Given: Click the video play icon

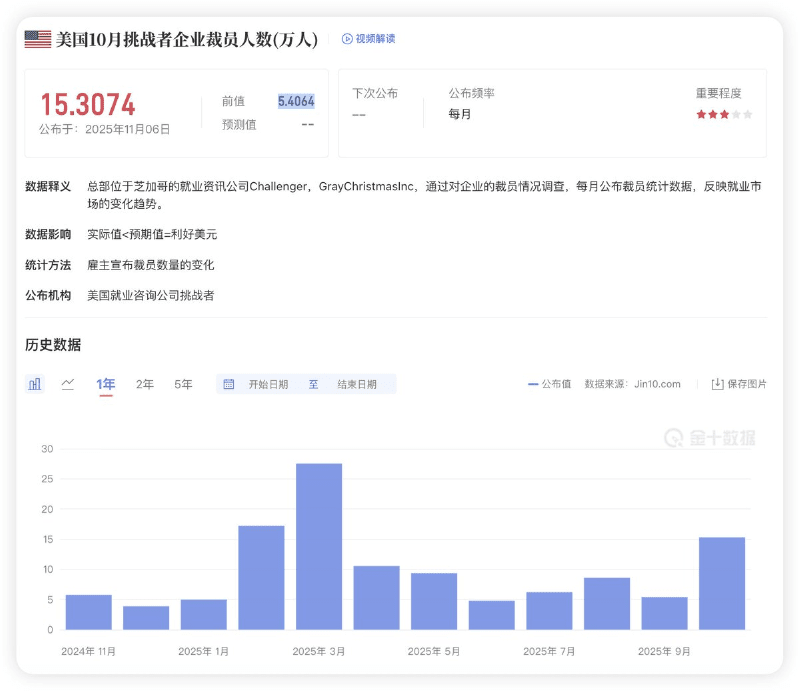Looking at the screenshot, I should 347,39.
